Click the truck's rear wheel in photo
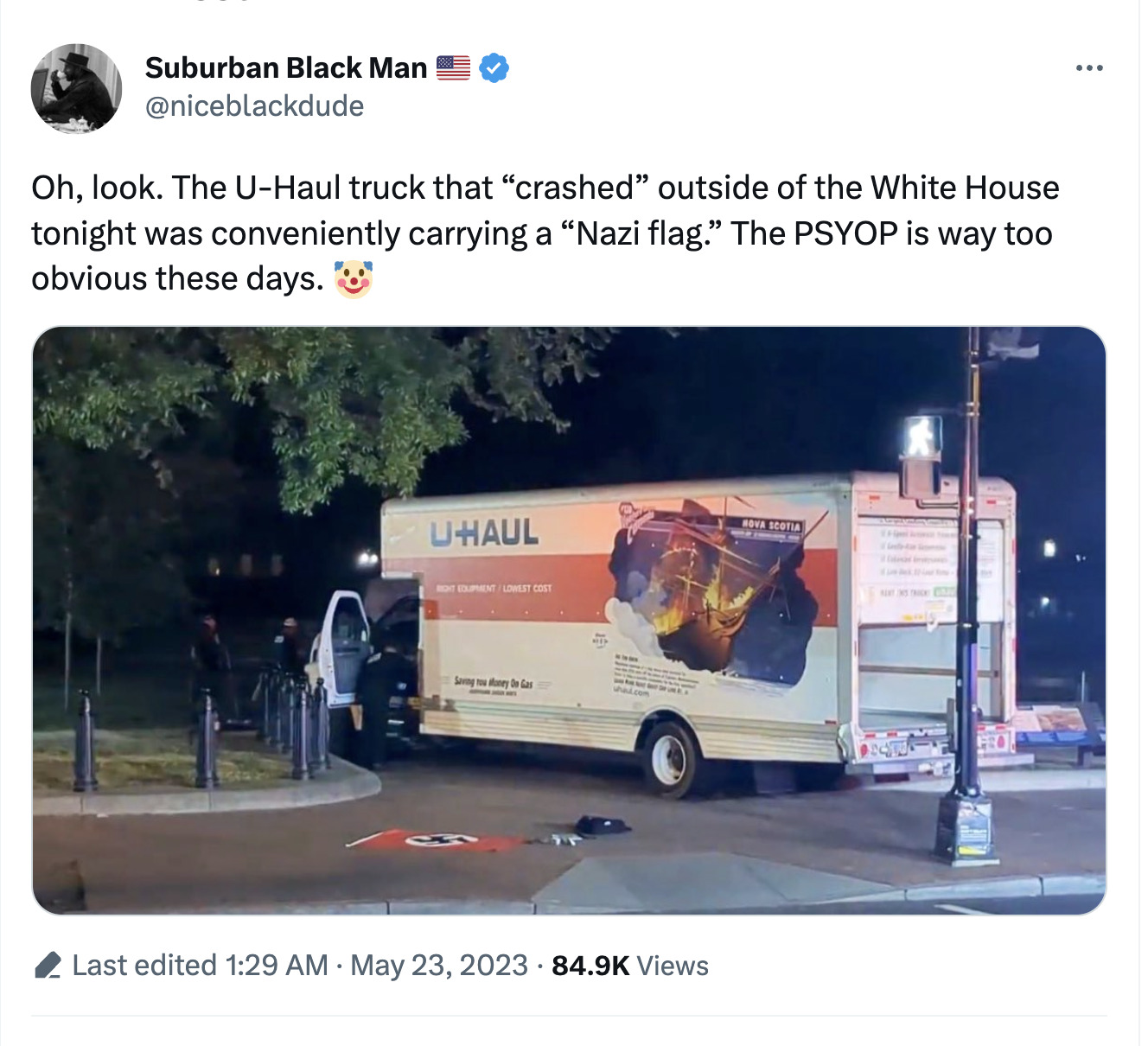This screenshot has height=1046, width=1148. (x=672, y=758)
